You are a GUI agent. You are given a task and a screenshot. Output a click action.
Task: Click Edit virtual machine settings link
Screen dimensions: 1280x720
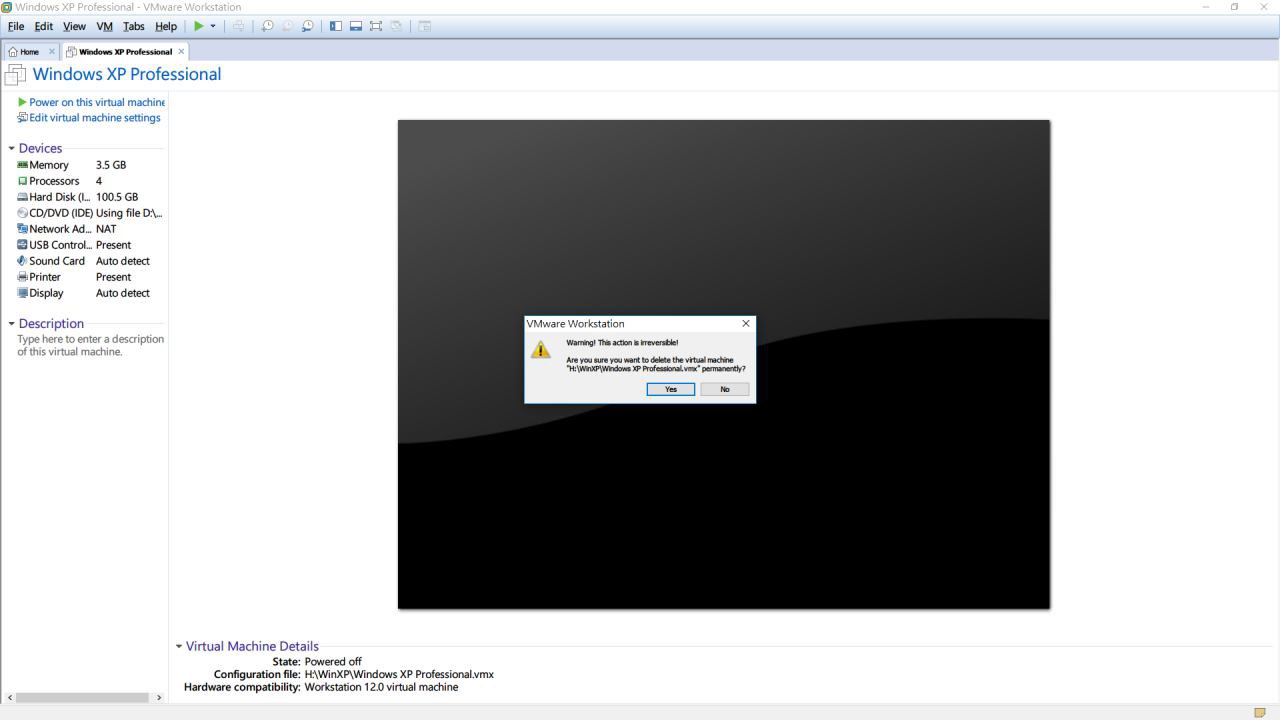point(95,118)
